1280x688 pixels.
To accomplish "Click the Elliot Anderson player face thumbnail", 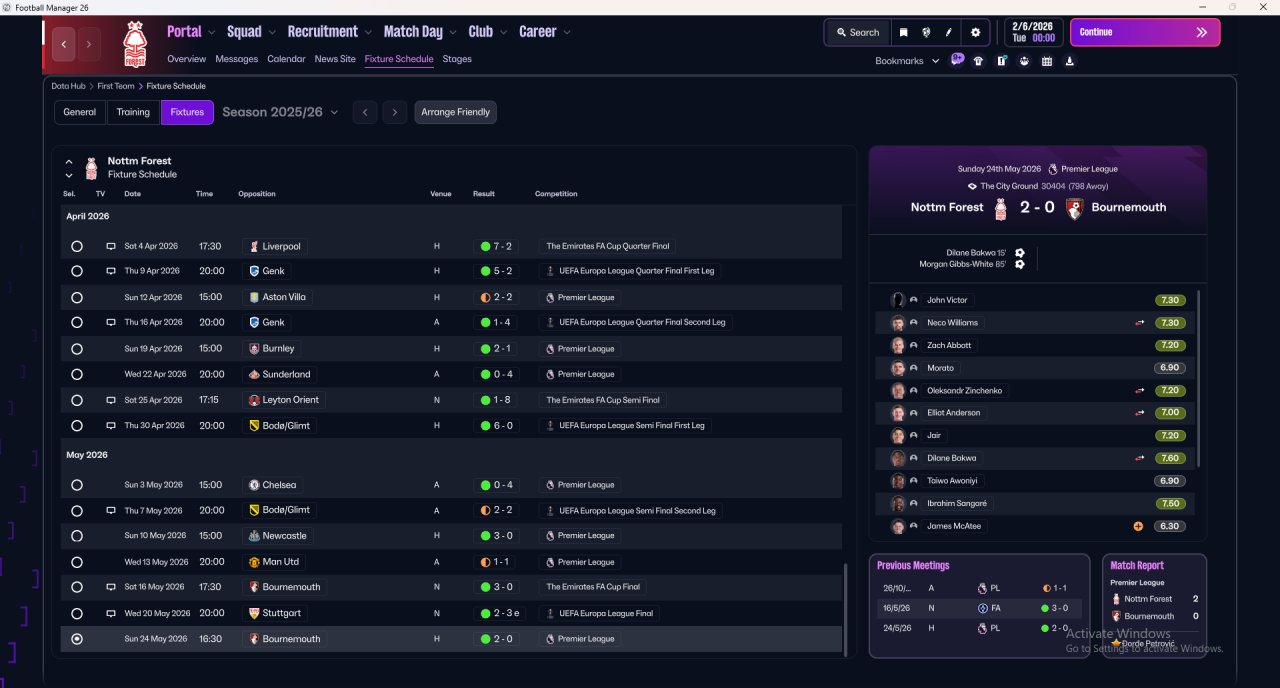I will (x=898, y=413).
